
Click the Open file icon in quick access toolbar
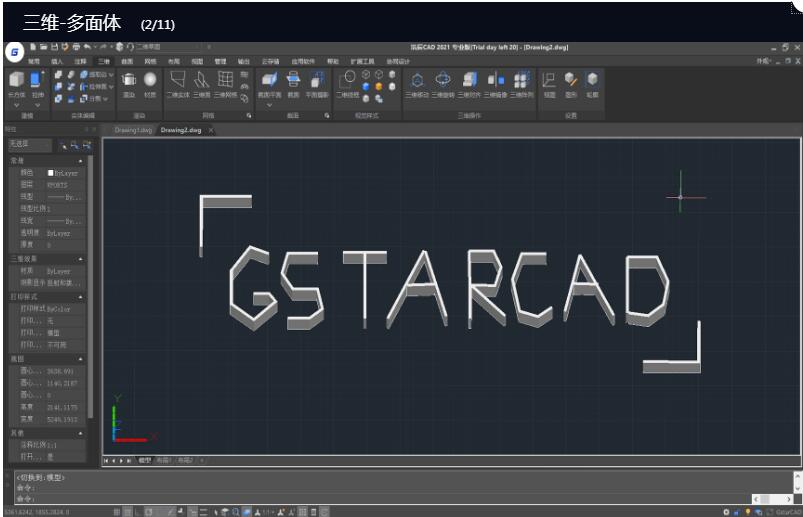[44, 47]
